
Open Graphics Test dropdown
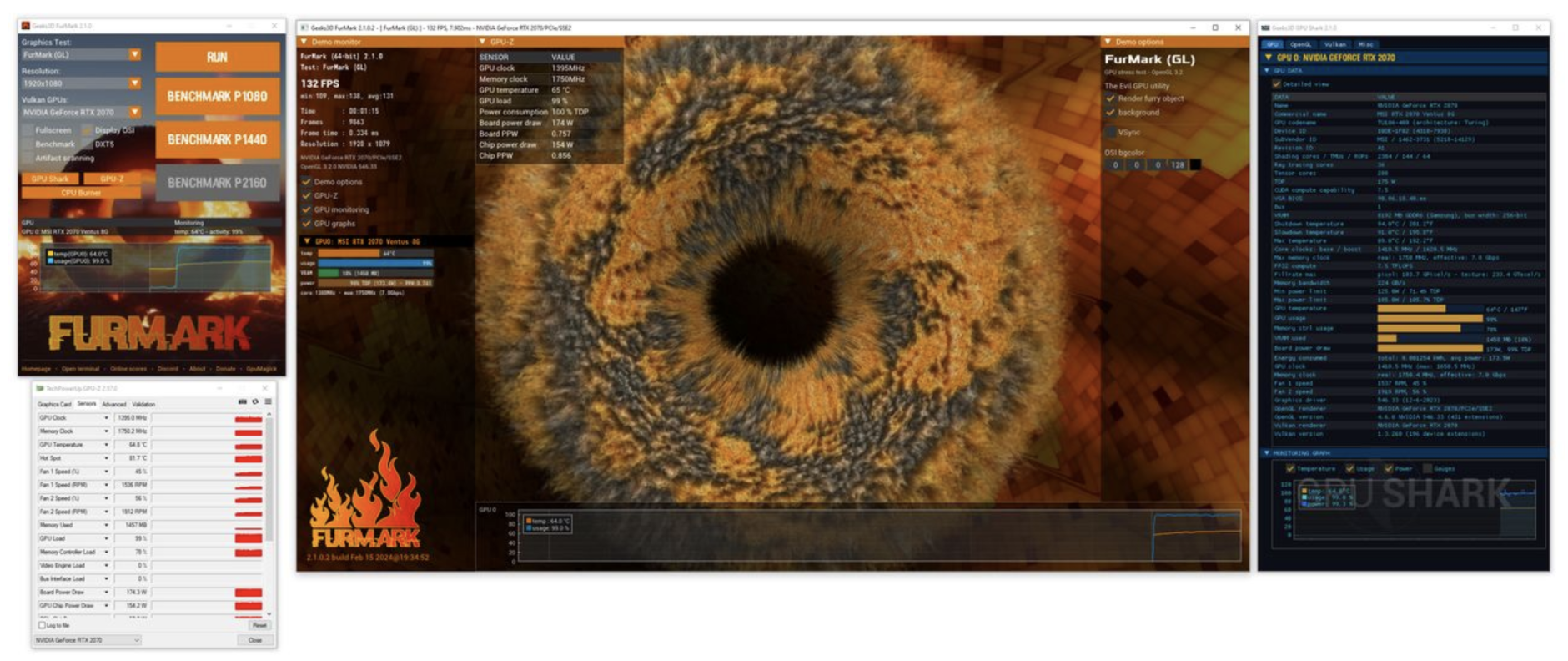81,54
